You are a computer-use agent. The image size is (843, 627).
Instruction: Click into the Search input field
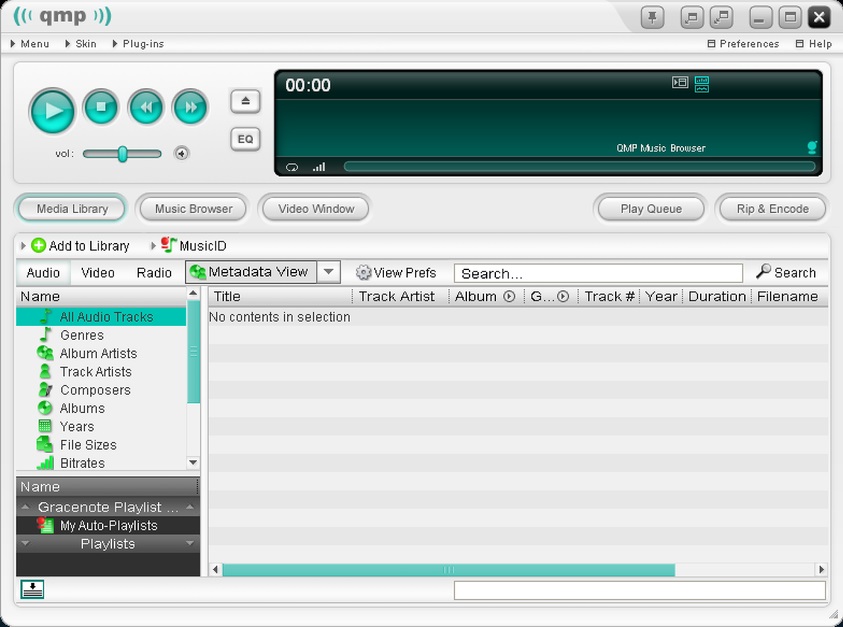pyautogui.click(x=598, y=273)
